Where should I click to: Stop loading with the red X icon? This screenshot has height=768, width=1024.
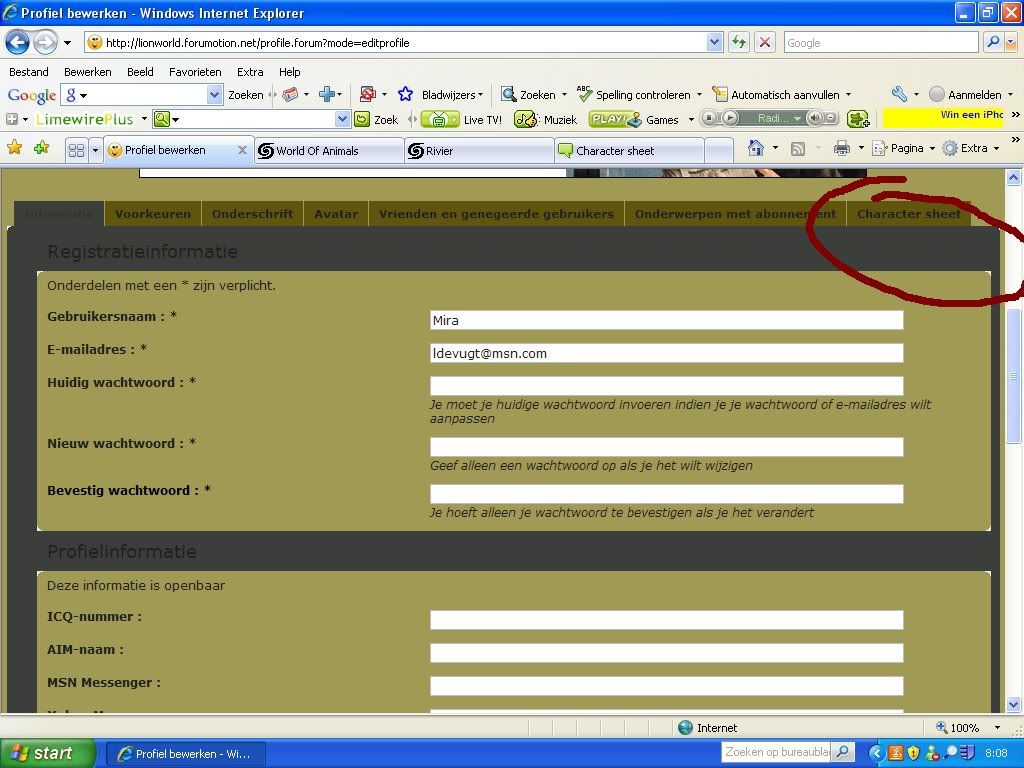pos(765,42)
